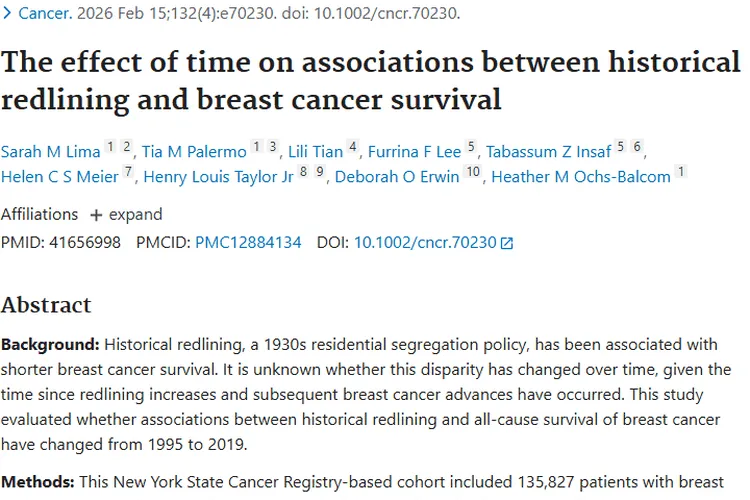Select author Deborah O Erwin

click(x=397, y=177)
